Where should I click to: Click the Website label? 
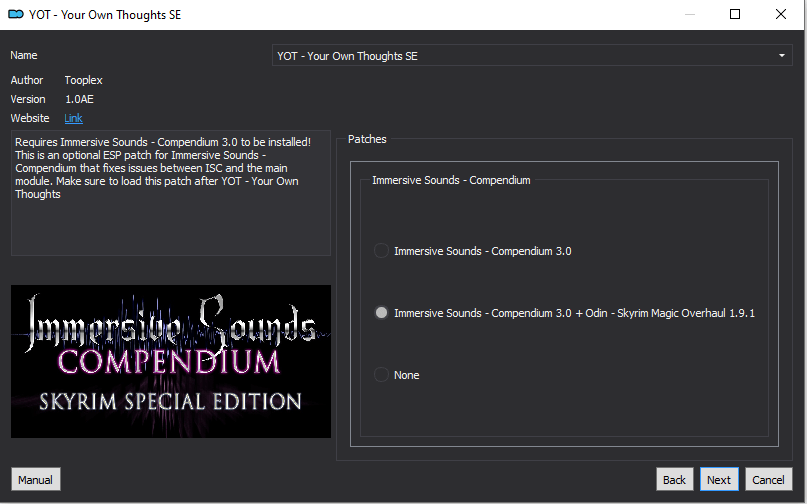click(30, 118)
